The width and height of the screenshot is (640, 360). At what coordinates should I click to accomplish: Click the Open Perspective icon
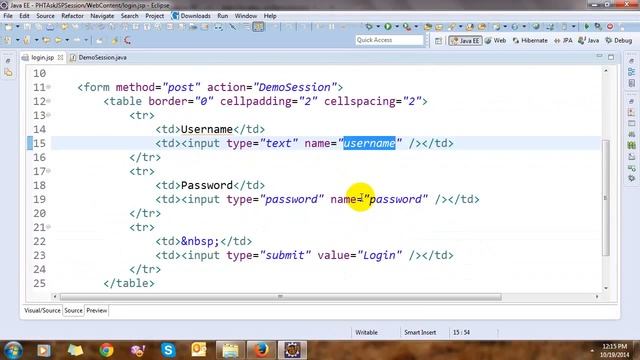point(438,40)
